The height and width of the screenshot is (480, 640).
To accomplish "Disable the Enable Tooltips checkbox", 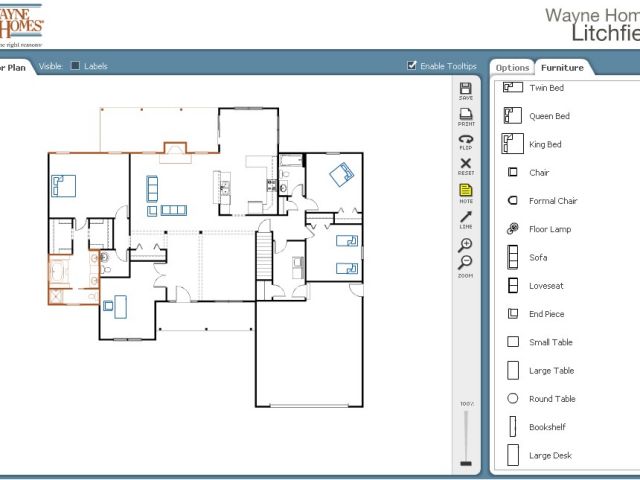I will 412,66.
